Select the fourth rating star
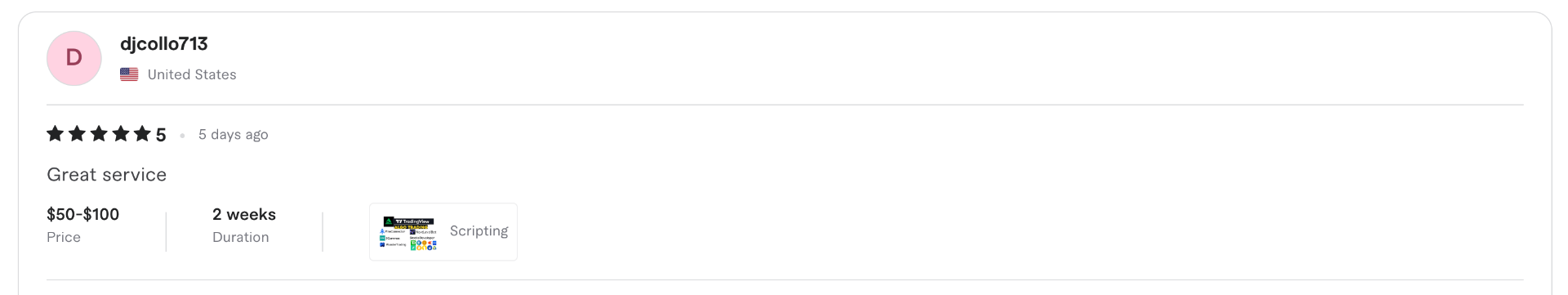The height and width of the screenshot is (295, 1568). (121, 133)
